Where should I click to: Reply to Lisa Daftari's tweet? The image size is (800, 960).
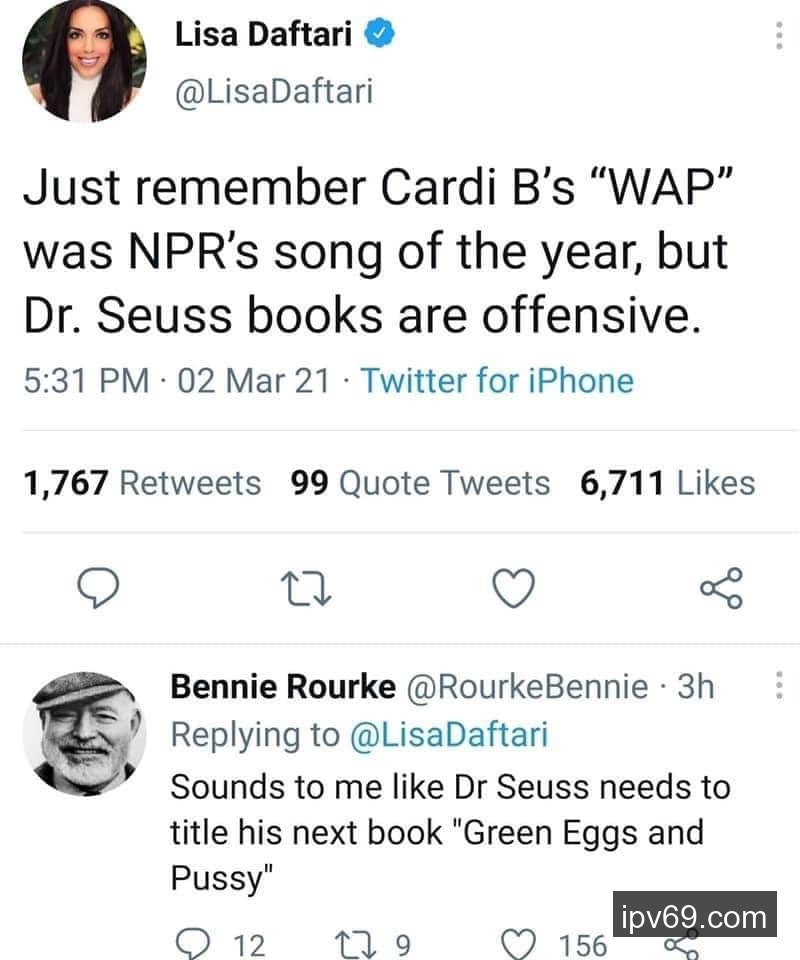(x=100, y=588)
